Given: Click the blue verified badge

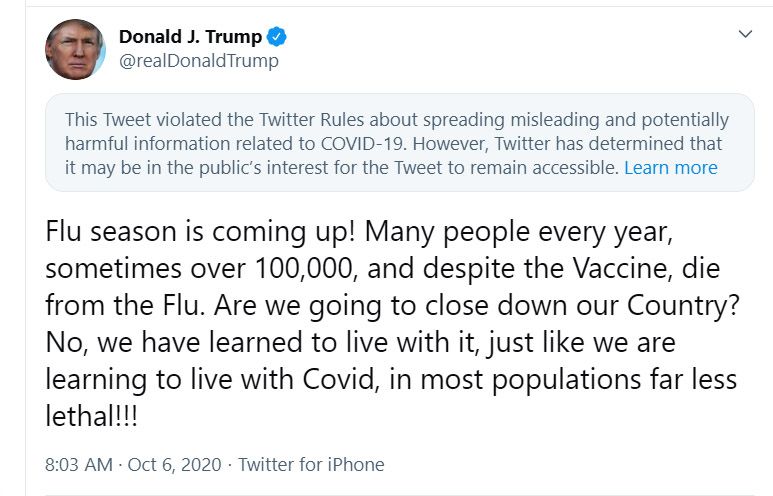Looking at the screenshot, I should pyautogui.click(x=277, y=37).
